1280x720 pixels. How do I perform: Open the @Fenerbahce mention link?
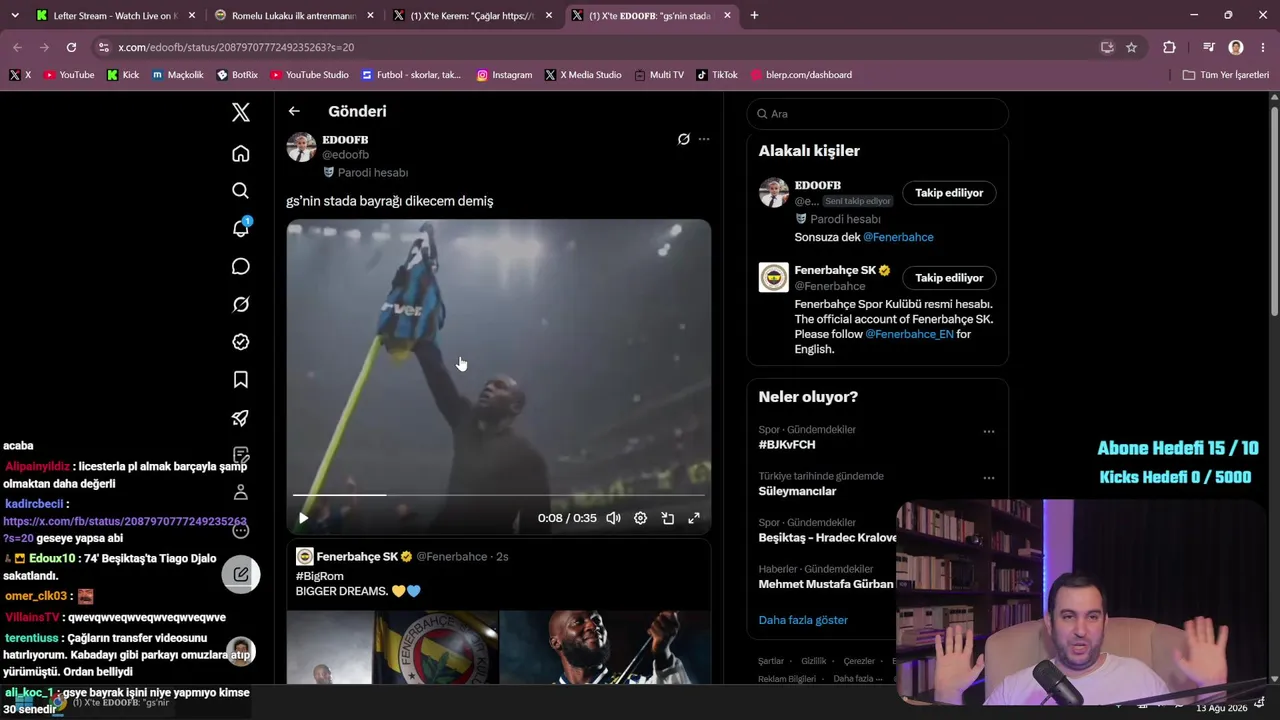coord(898,237)
